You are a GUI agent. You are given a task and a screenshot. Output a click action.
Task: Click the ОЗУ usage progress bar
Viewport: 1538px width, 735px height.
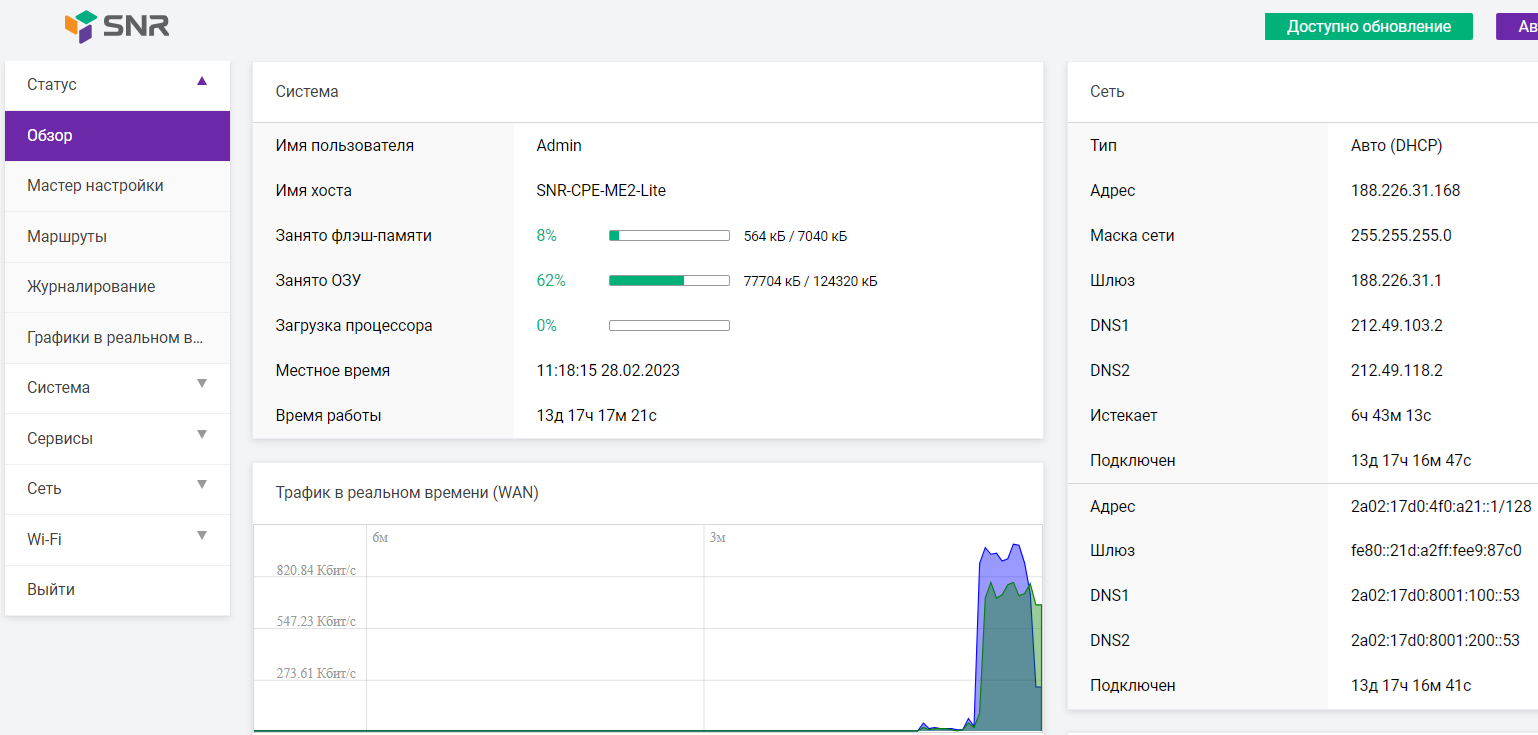pos(669,281)
